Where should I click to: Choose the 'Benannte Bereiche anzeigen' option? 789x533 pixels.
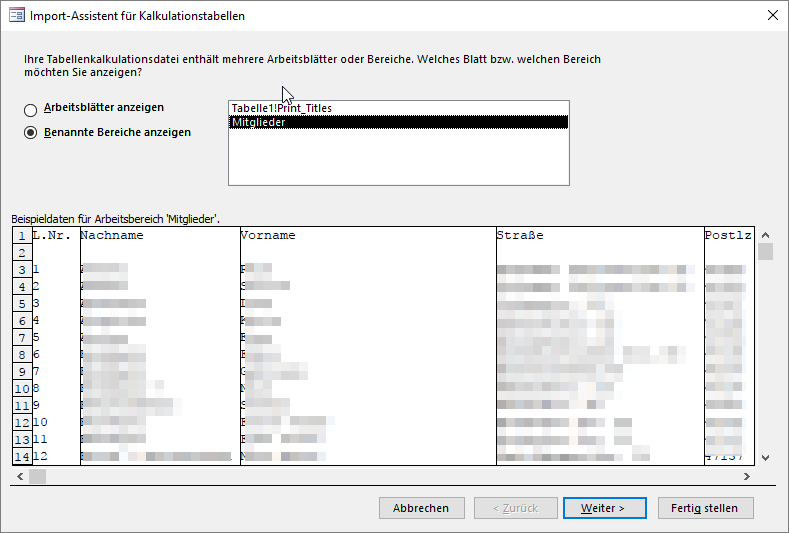[x=31, y=132]
